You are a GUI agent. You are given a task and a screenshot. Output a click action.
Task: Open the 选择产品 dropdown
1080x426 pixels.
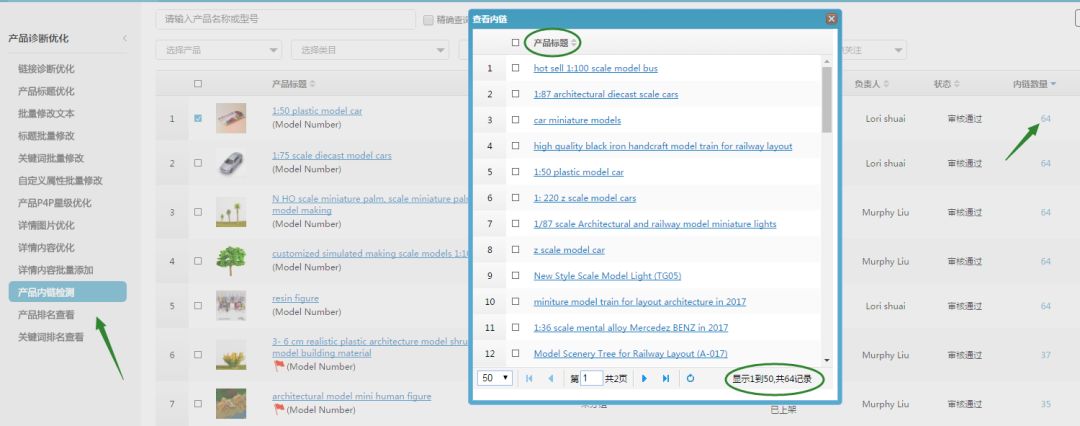(x=218, y=50)
